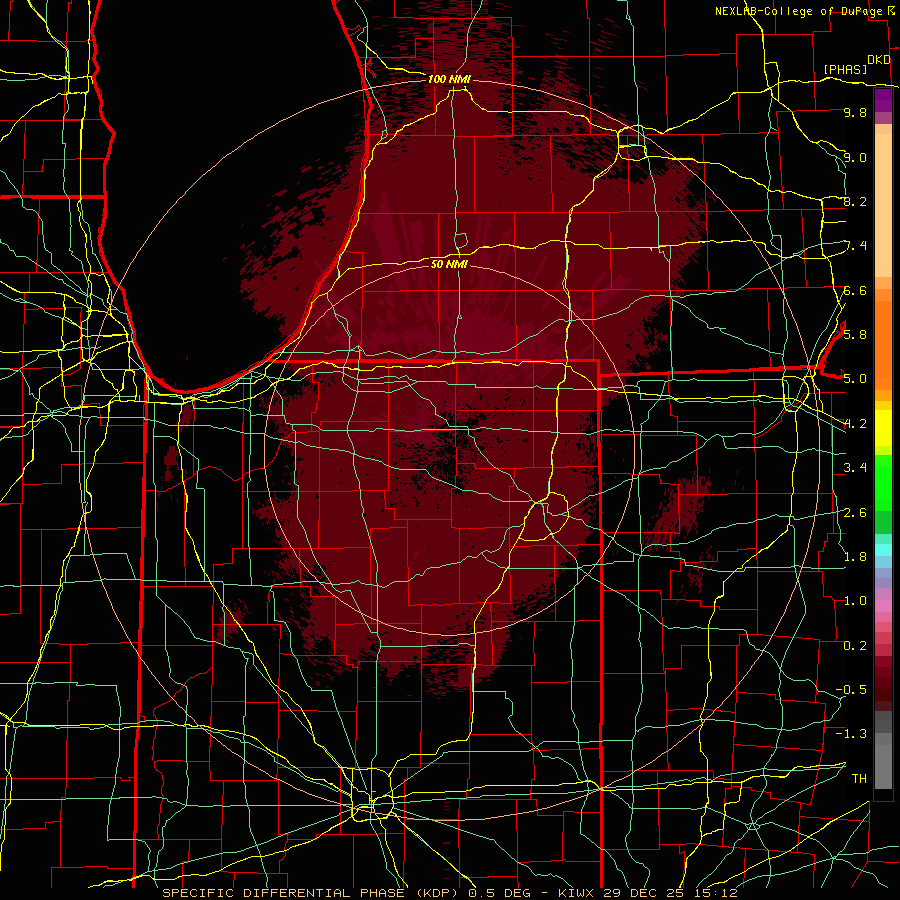Click the TH label on the color scale

tap(859, 778)
